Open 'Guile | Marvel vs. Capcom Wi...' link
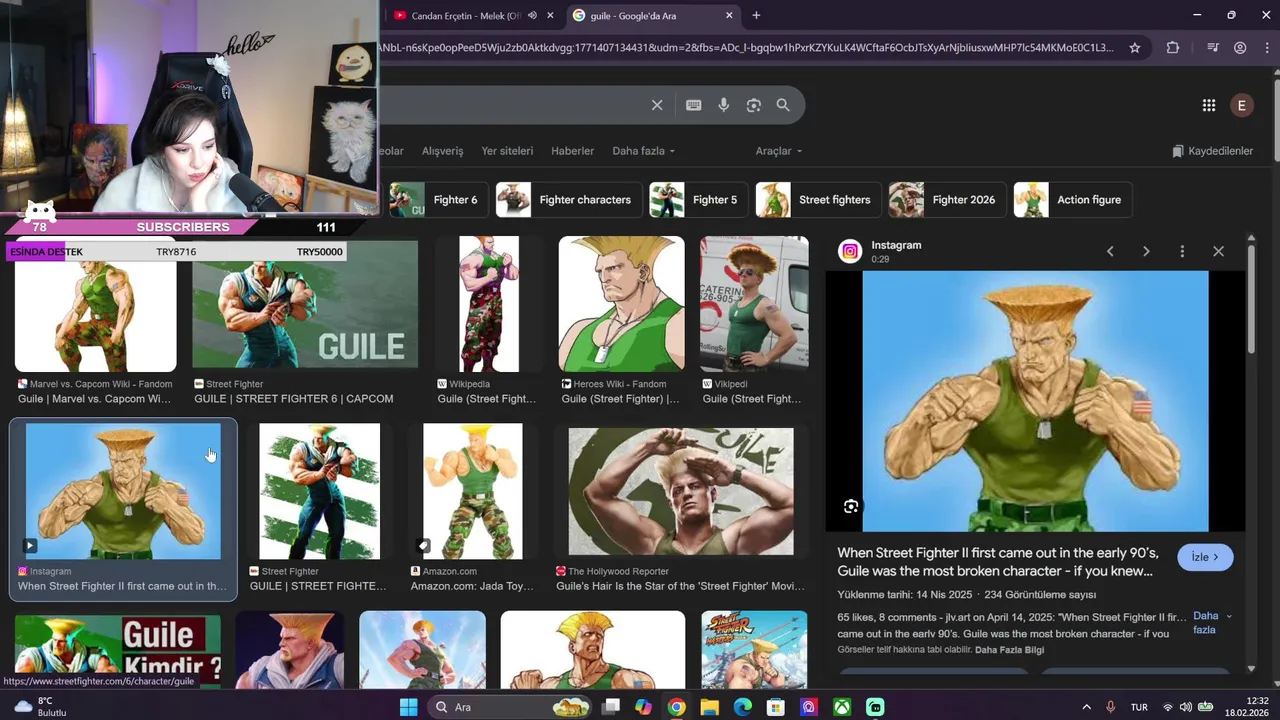This screenshot has height=720, width=1280. pyautogui.click(x=95, y=399)
